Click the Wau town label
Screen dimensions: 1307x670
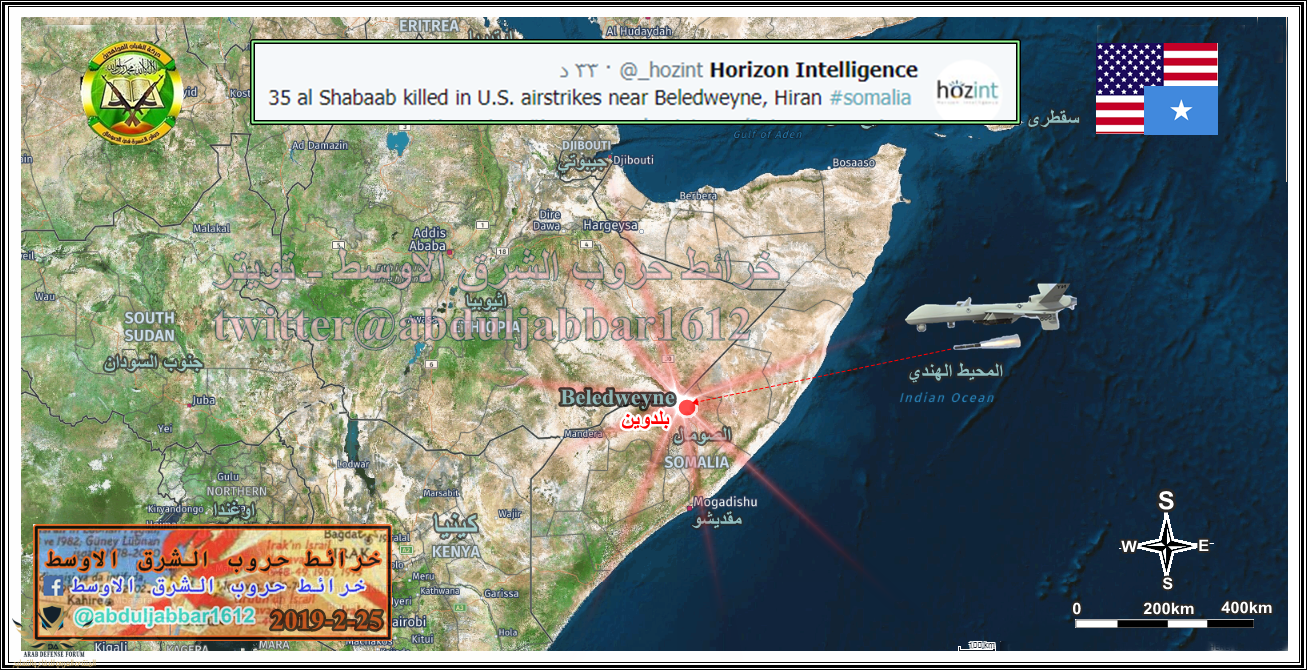coord(44,296)
